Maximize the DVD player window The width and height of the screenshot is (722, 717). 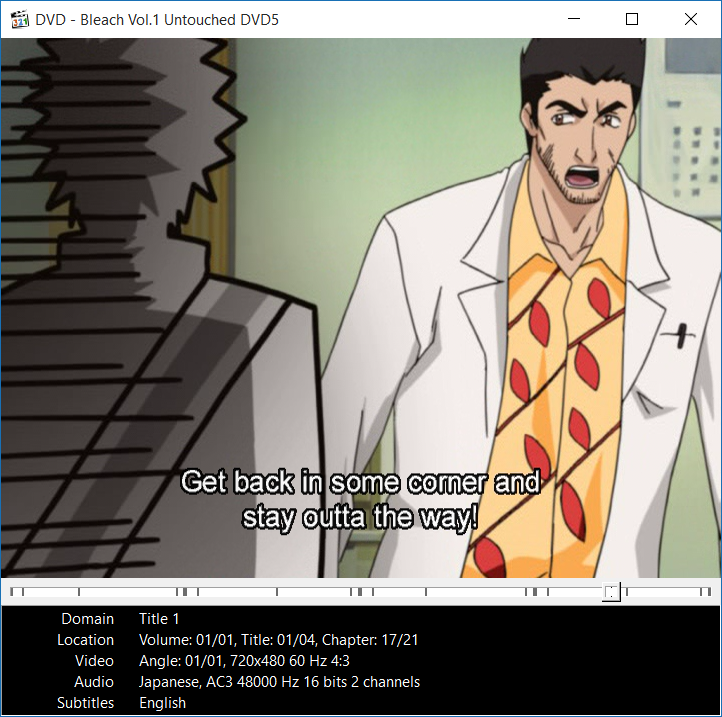point(632,19)
